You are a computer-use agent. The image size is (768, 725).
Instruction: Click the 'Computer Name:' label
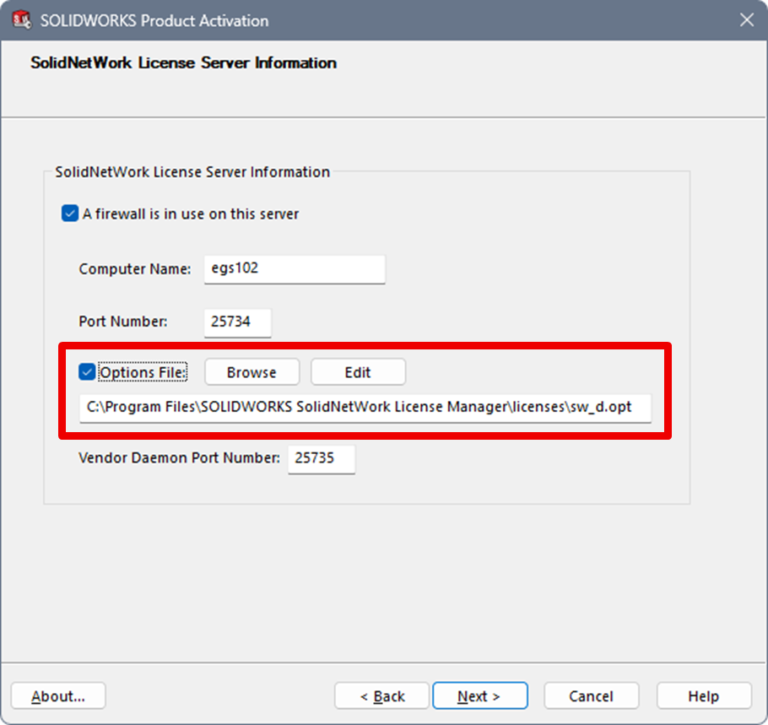pyautogui.click(x=135, y=269)
